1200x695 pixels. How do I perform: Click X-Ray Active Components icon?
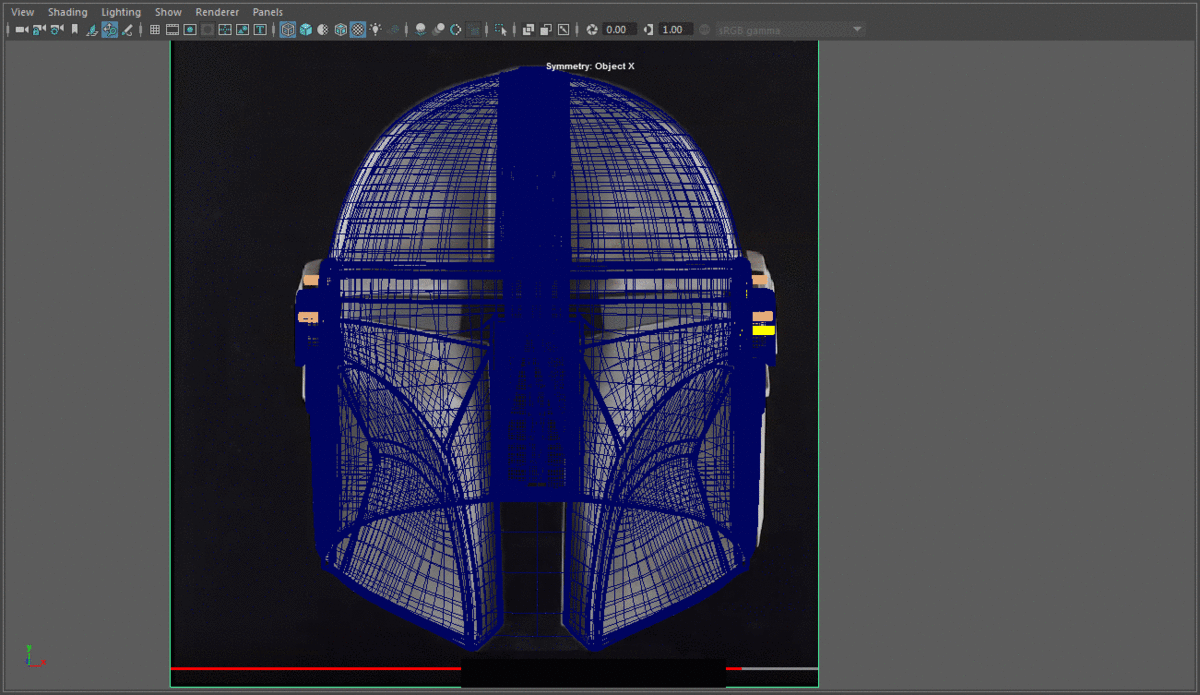click(546, 30)
